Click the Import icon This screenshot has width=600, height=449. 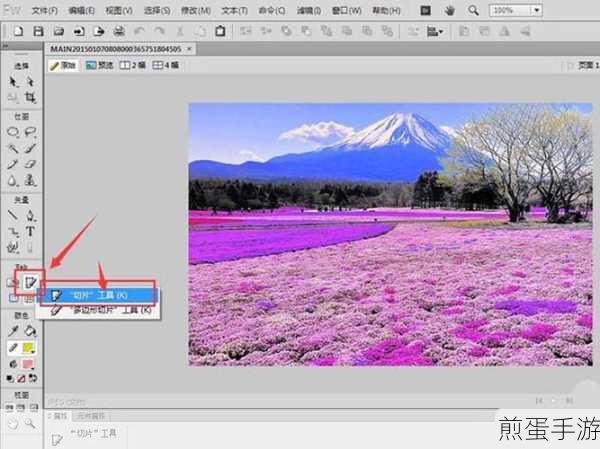click(x=79, y=31)
